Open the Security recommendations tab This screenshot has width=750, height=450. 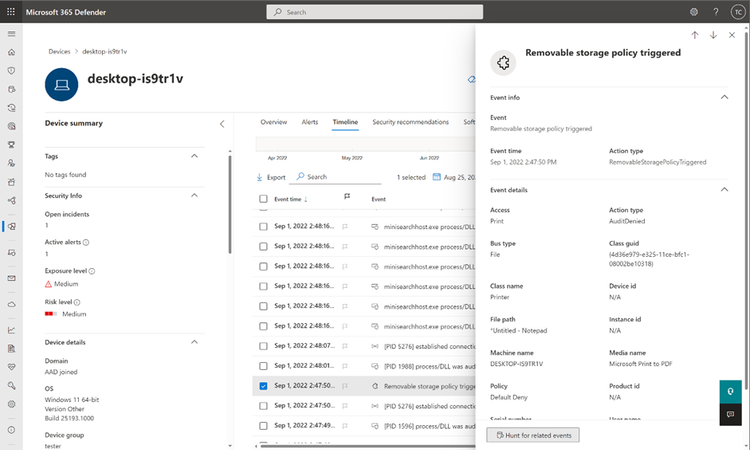tap(410, 122)
